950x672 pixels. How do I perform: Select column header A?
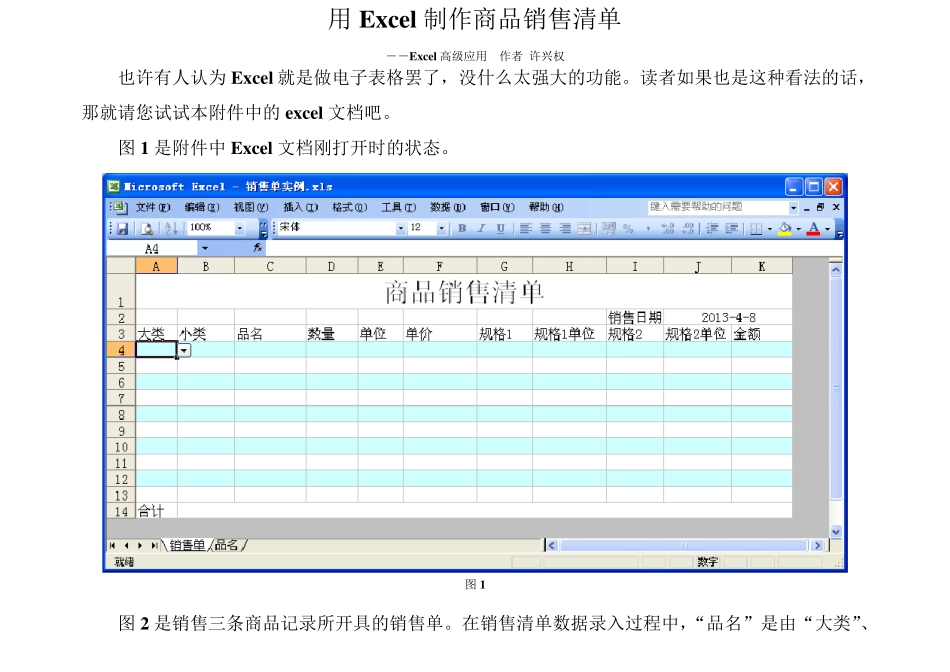pyautogui.click(x=156, y=267)
